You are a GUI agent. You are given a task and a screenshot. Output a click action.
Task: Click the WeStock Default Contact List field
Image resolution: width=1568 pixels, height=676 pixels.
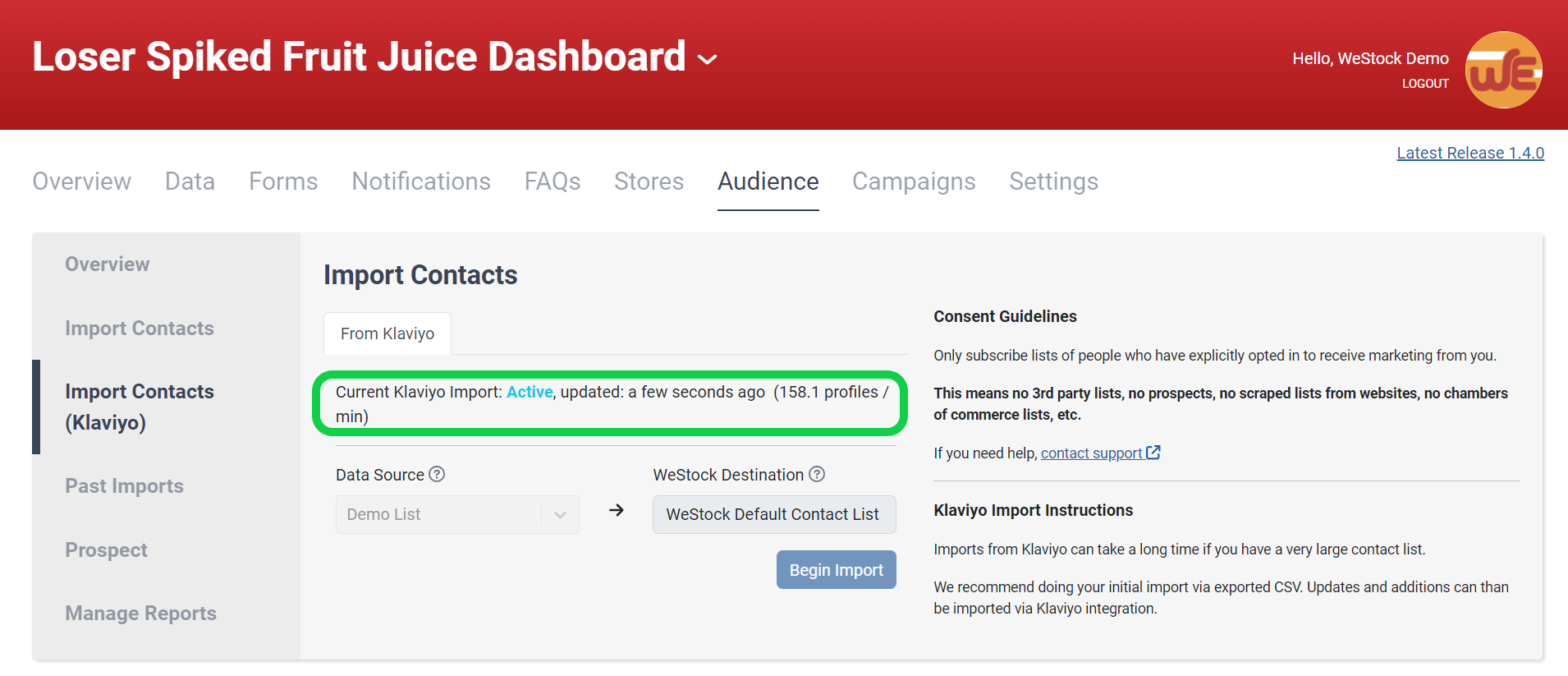(x=774, y=514)
